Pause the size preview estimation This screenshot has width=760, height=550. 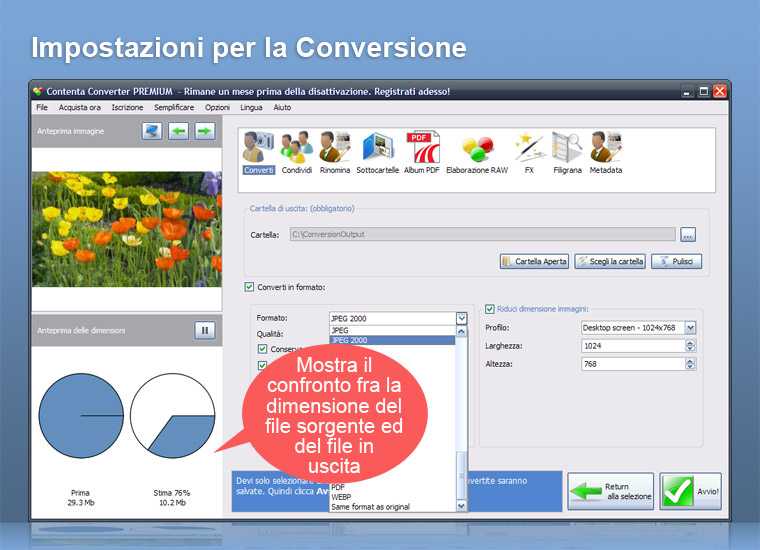205,330
